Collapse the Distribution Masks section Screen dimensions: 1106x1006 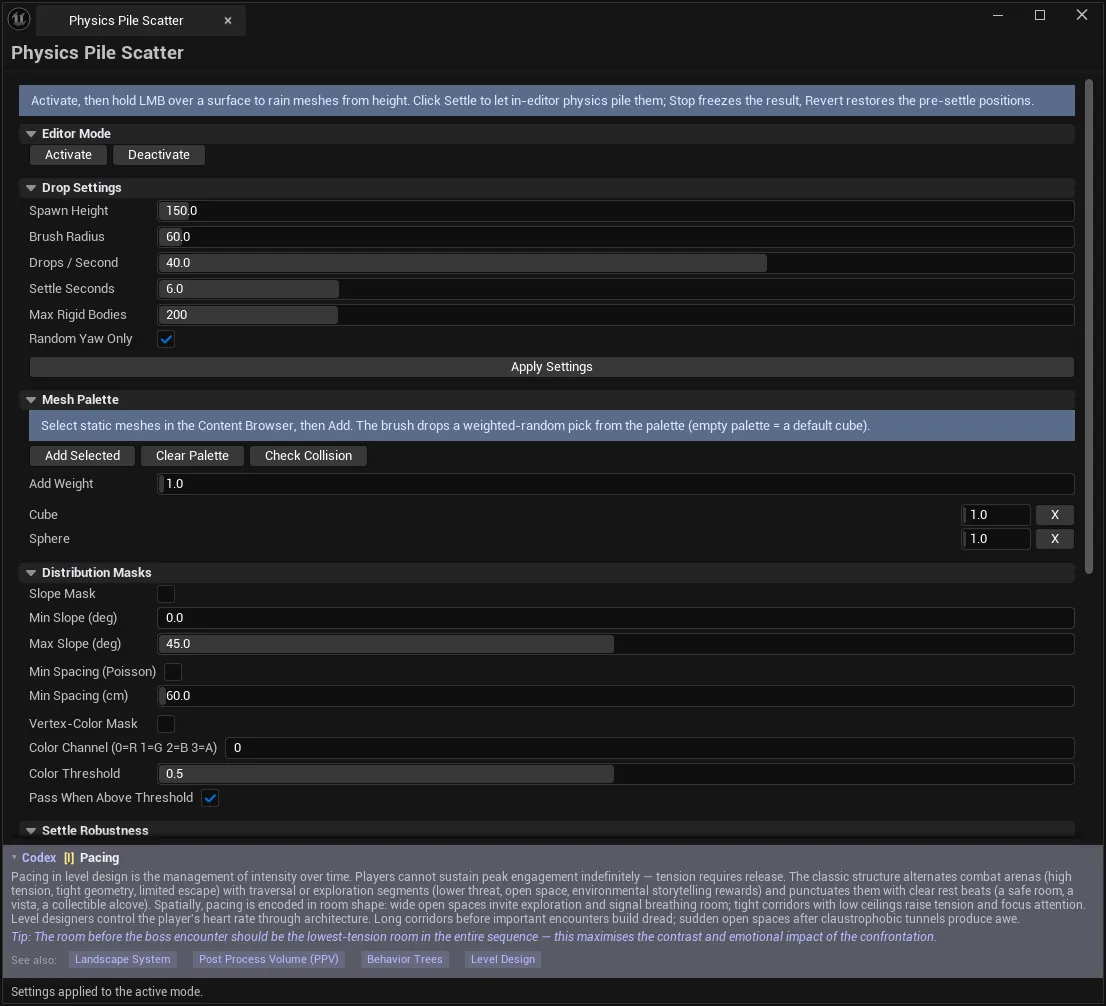click(31, 573)
